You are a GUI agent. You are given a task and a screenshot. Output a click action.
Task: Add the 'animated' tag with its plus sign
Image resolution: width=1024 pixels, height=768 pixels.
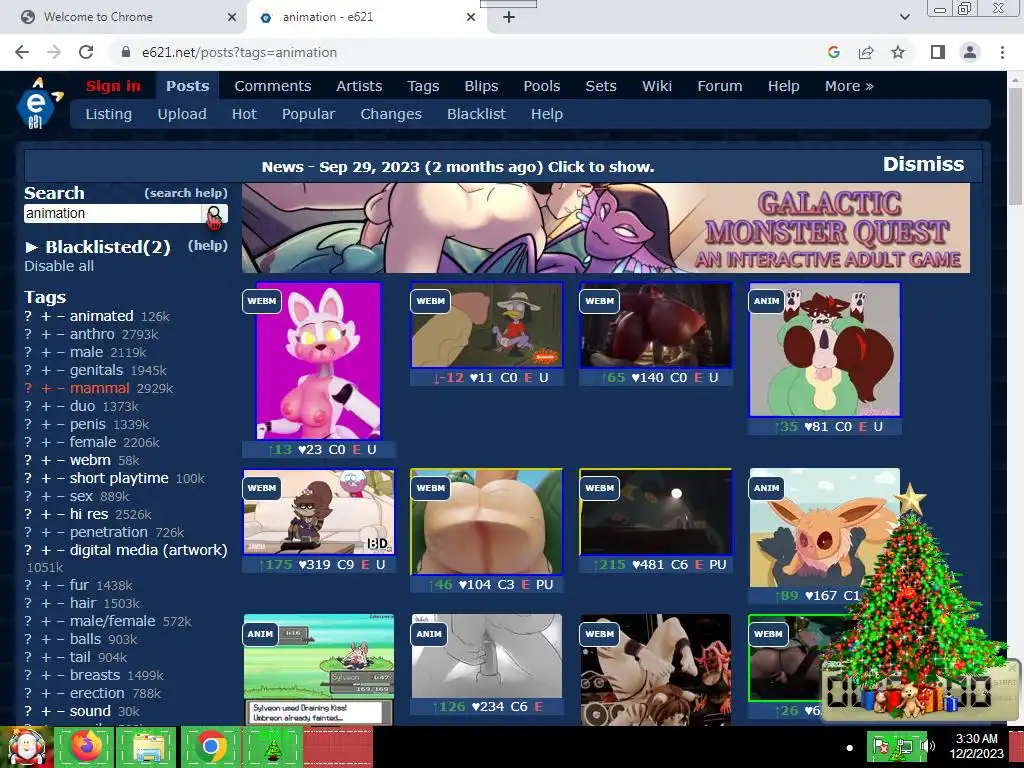(x=46, y=316)
